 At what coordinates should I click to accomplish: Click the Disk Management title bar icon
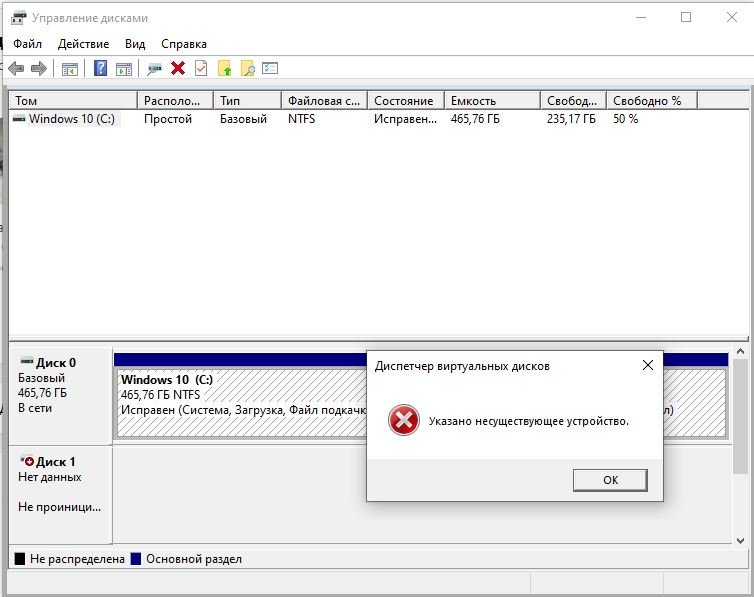tap(18, 18)
